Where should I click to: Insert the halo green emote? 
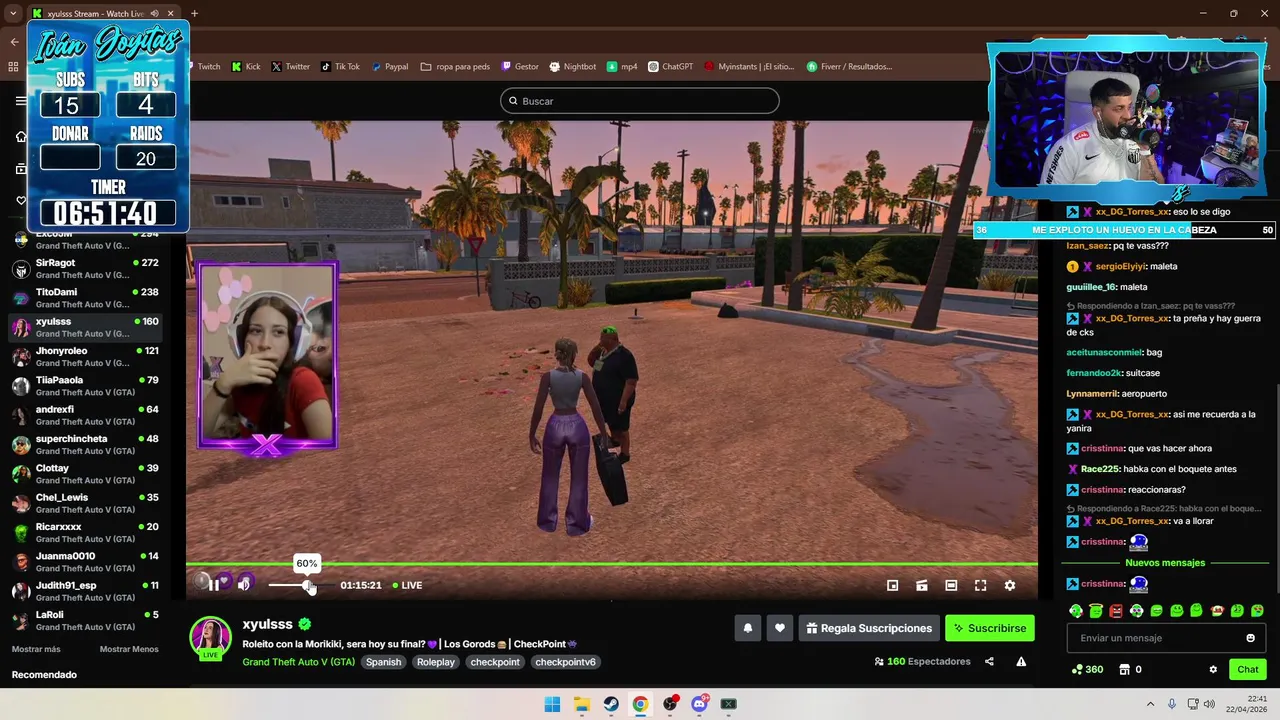click(1096, 610)
